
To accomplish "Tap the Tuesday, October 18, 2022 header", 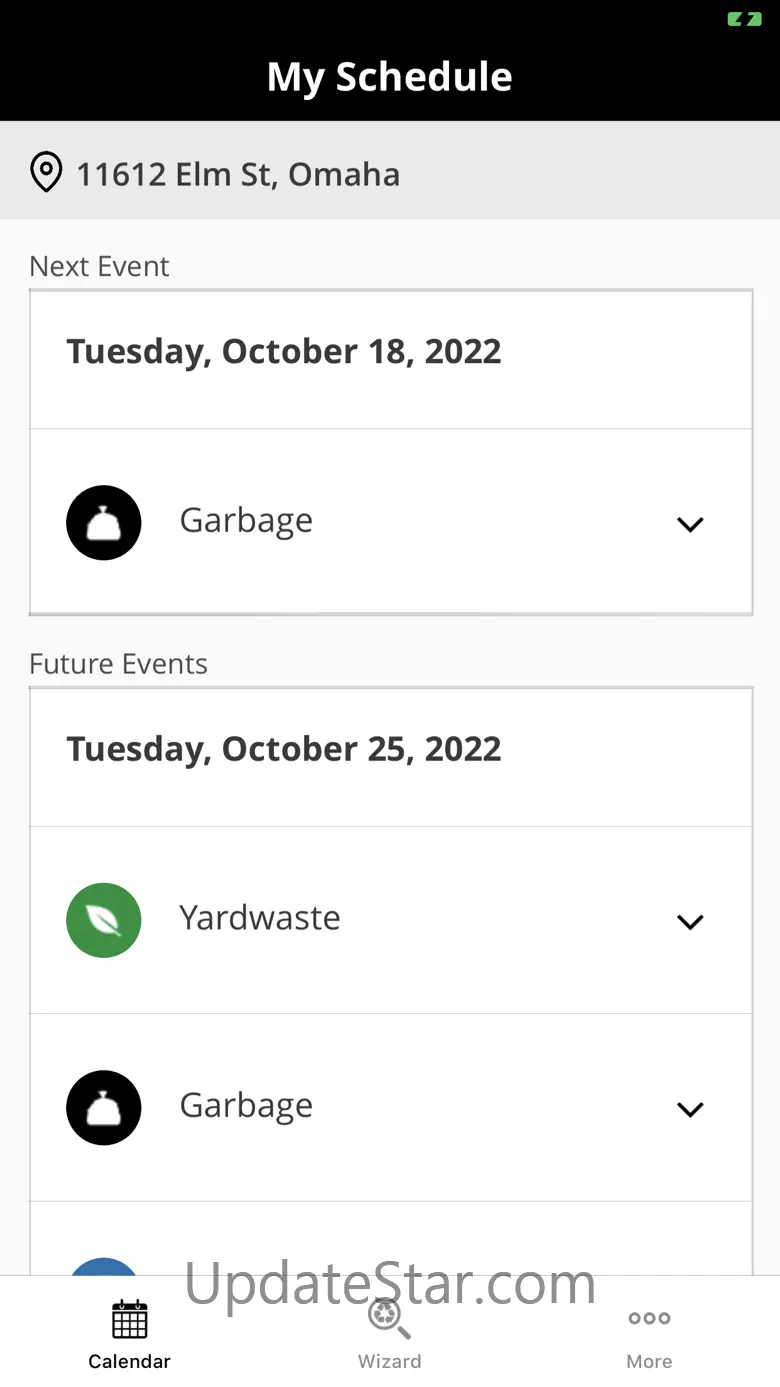I will (284, 352).
